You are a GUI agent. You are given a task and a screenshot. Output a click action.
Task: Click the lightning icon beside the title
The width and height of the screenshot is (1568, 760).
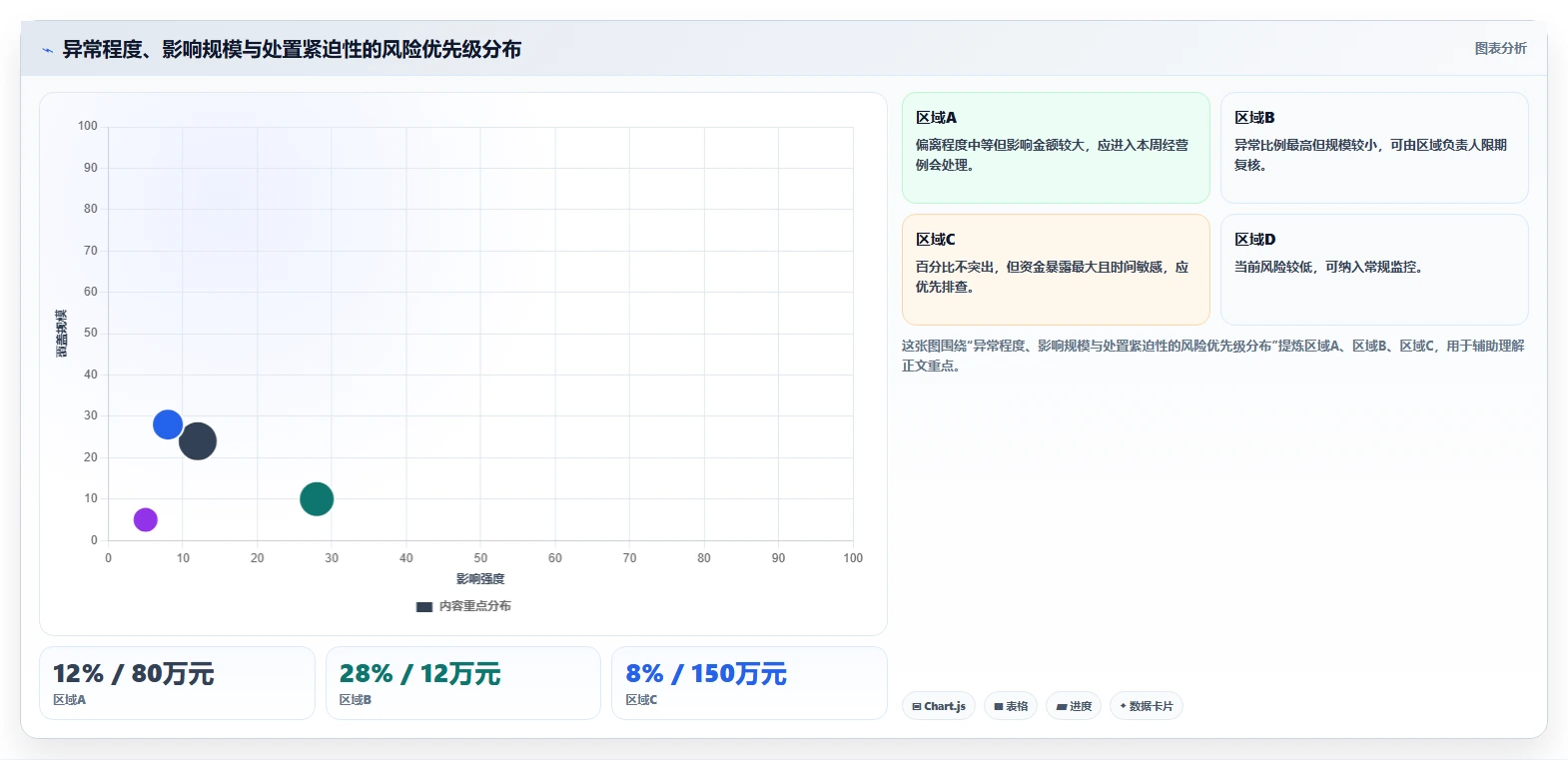(x=47, y=50)
